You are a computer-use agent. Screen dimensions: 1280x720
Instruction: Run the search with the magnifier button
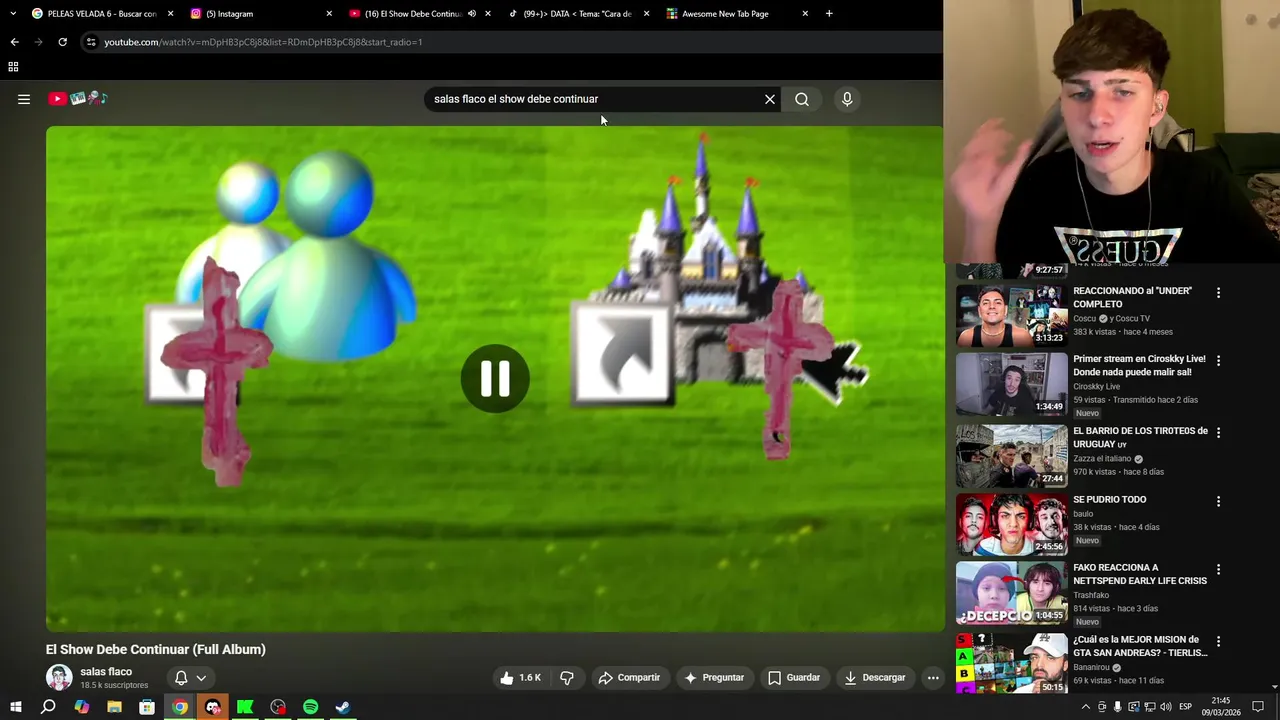click(x=802, y=99)
